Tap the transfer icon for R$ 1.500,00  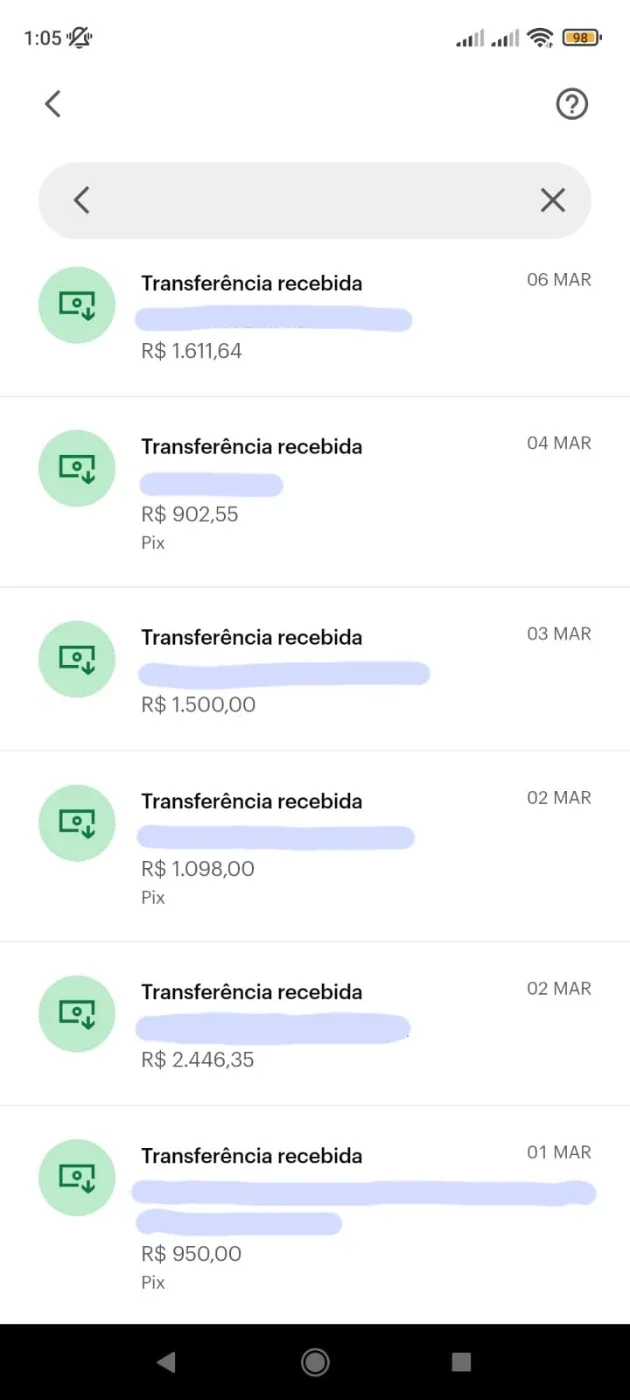77,659
